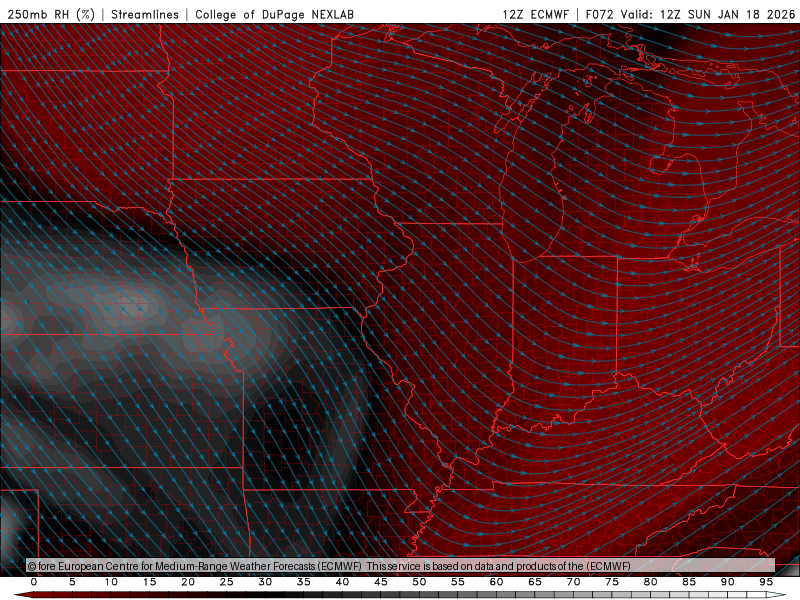The width and height of the screenshot is (800, 600).
Task: Click "College of DuPage NEXLAB" header text
Action: (x=274, y=14)
